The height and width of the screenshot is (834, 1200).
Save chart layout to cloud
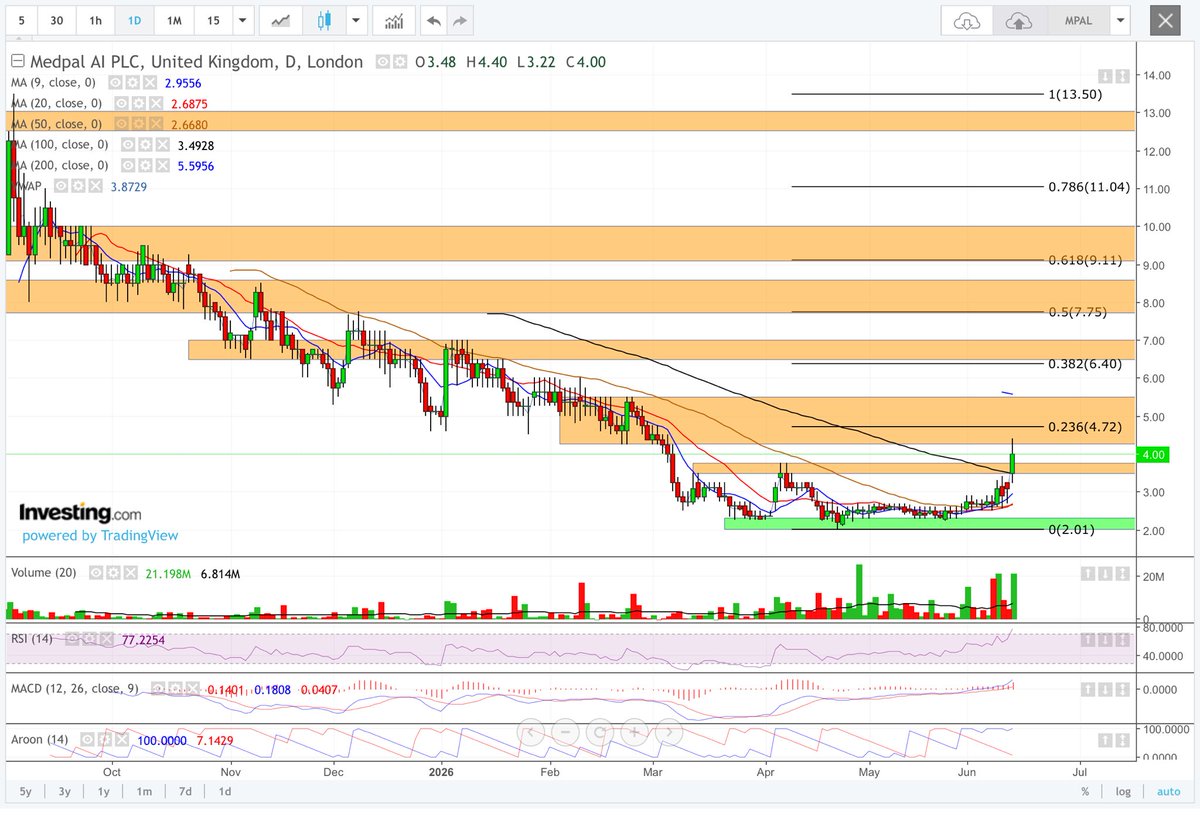coord(1019,20)
